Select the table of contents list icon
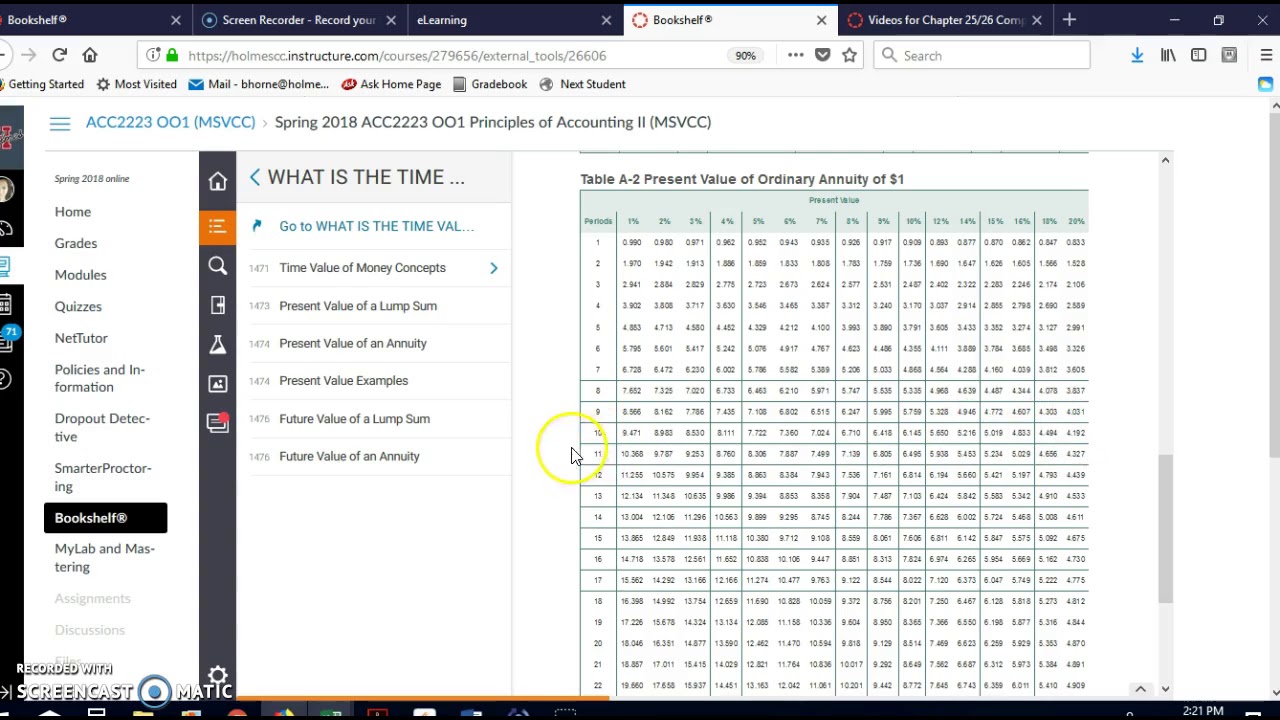 pos(217,227)
